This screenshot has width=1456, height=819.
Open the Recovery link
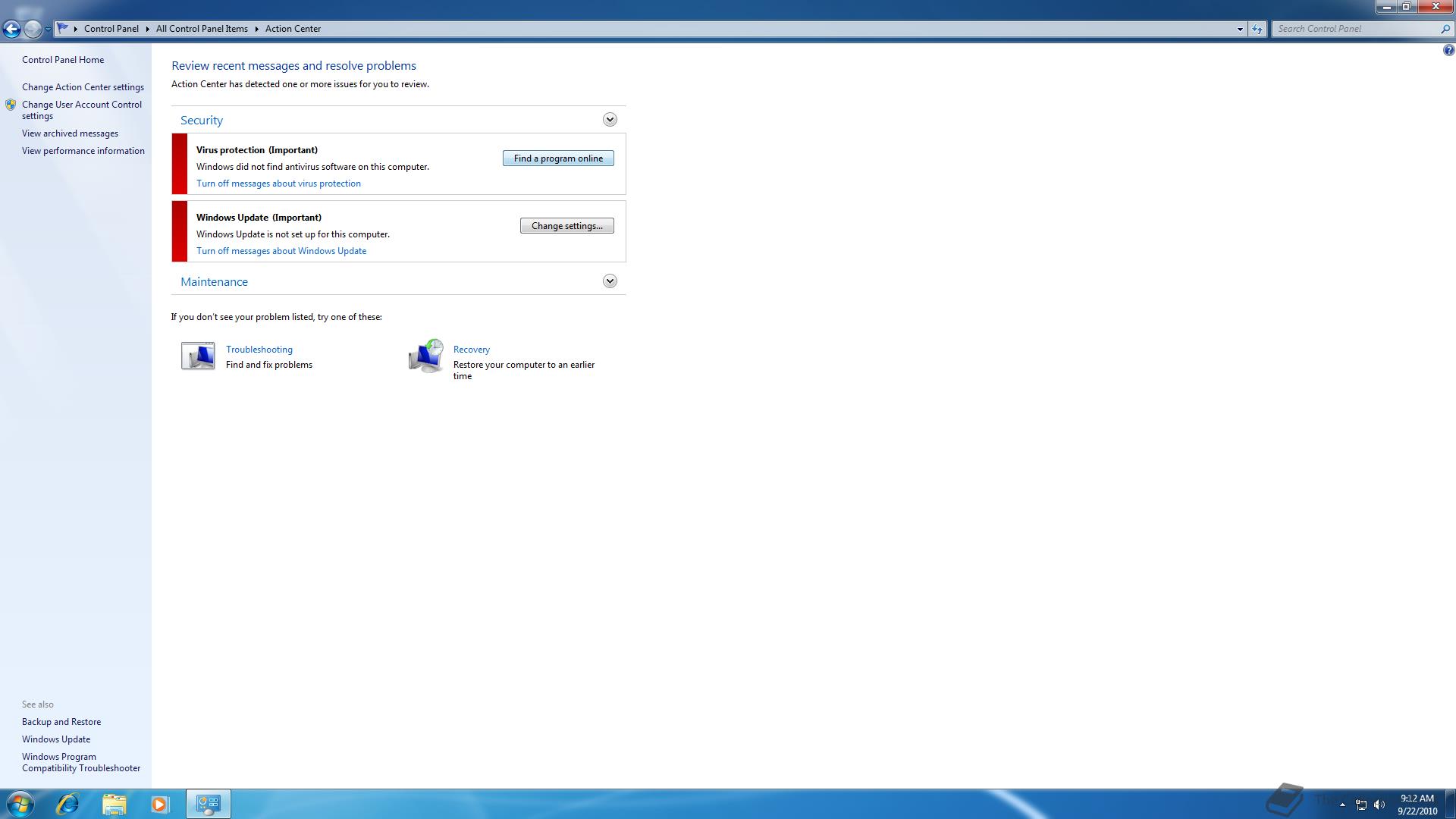472,350
